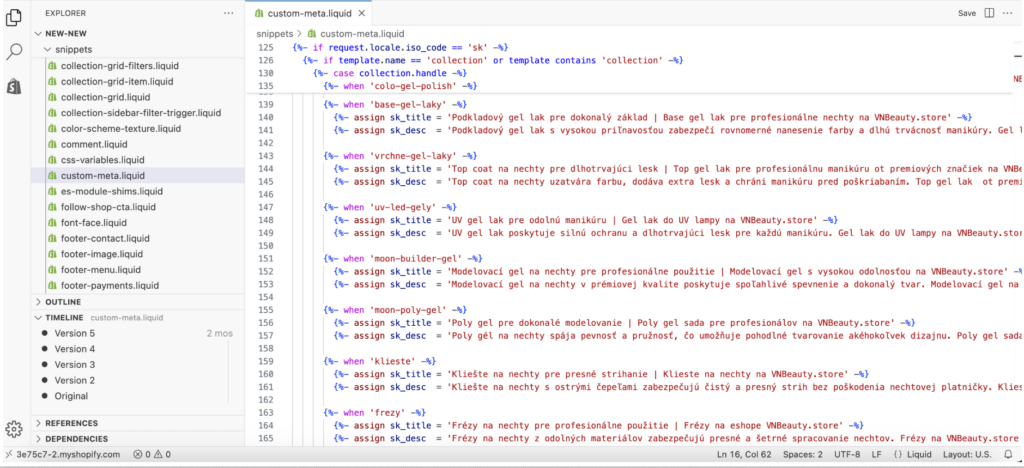Click the Explorer more actions ellipsis
Screen dimensions: 1024x468
228,13
